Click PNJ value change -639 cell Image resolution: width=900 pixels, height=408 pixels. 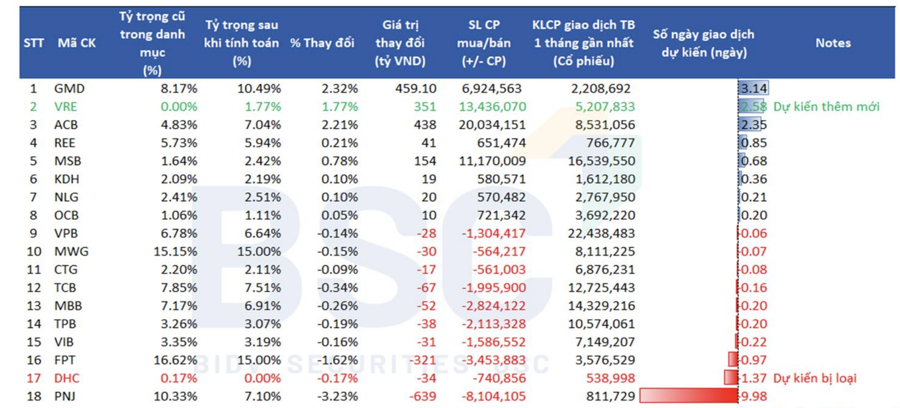[422, 396]
